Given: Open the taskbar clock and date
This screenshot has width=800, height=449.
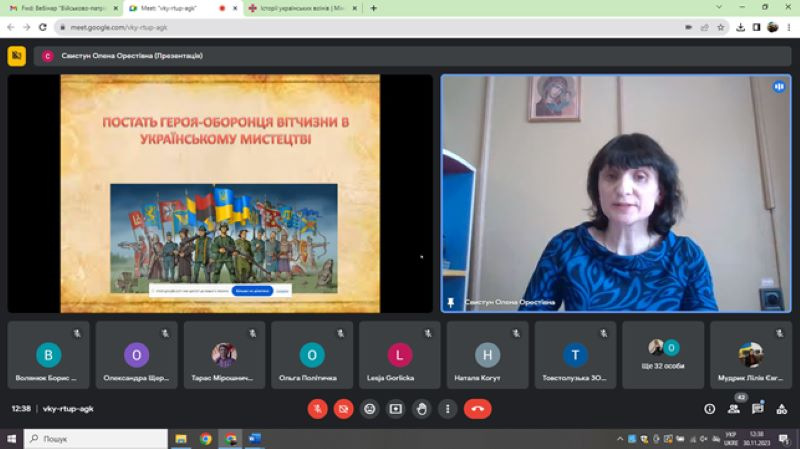Looking at the screenshot, I should [757, 439].
